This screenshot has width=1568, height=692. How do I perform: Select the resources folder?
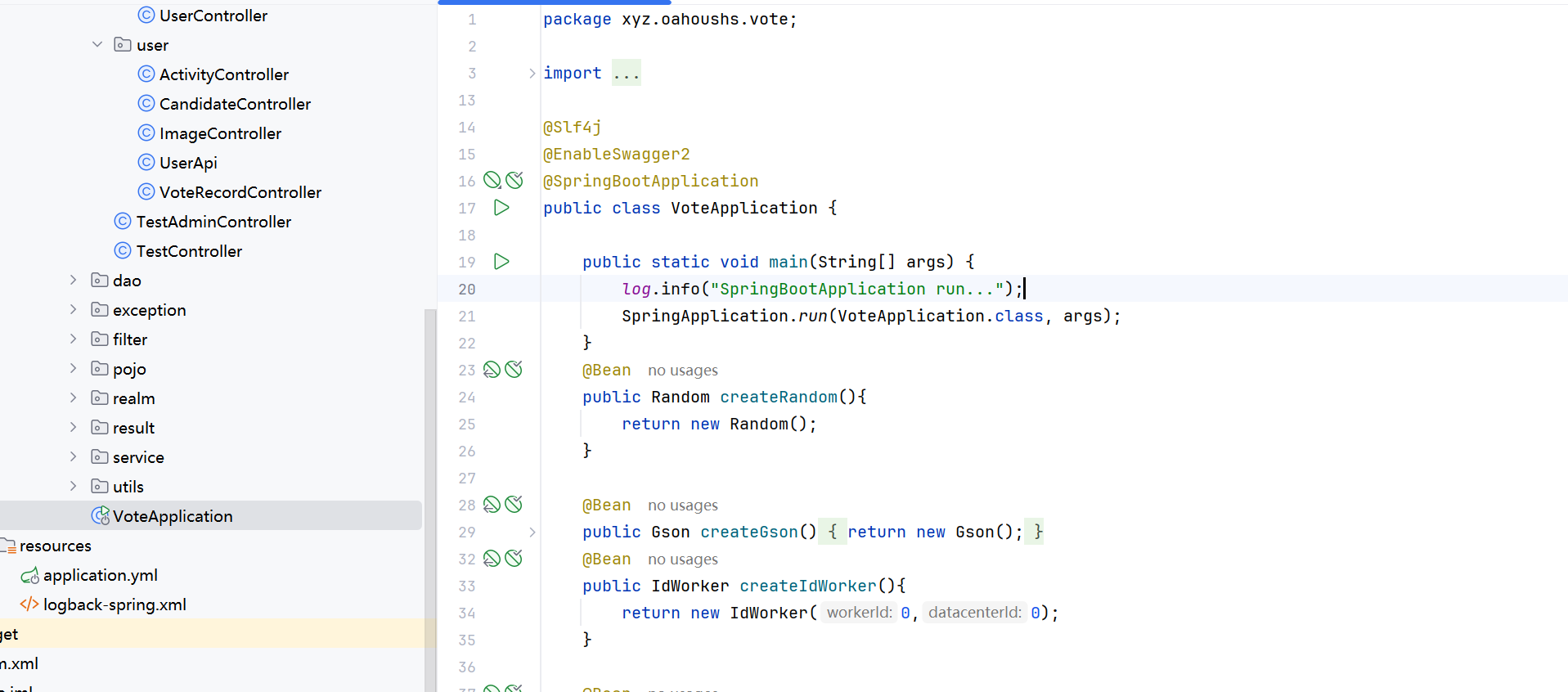56,546
